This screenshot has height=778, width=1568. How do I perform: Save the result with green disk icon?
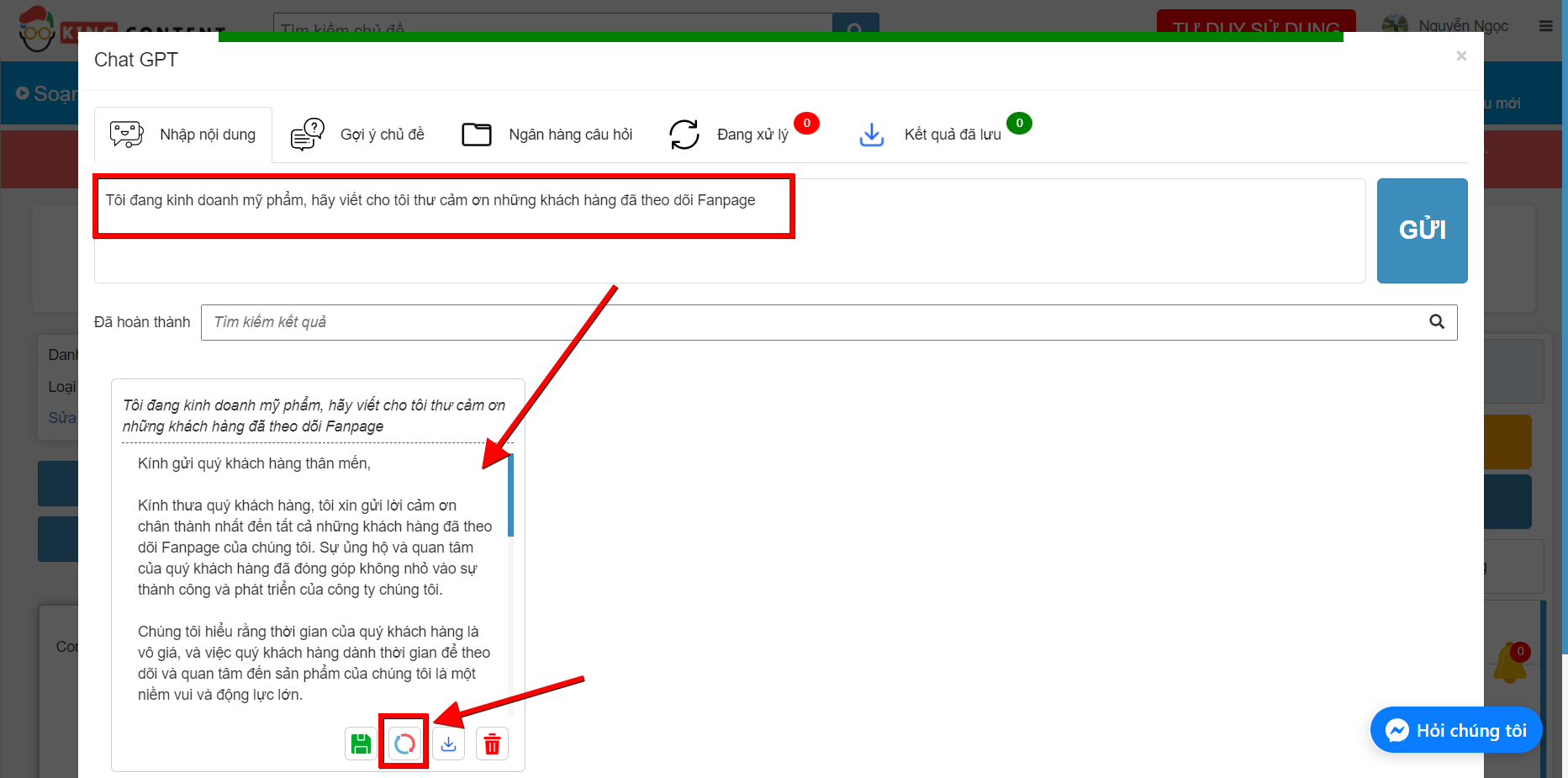[361, 744]
